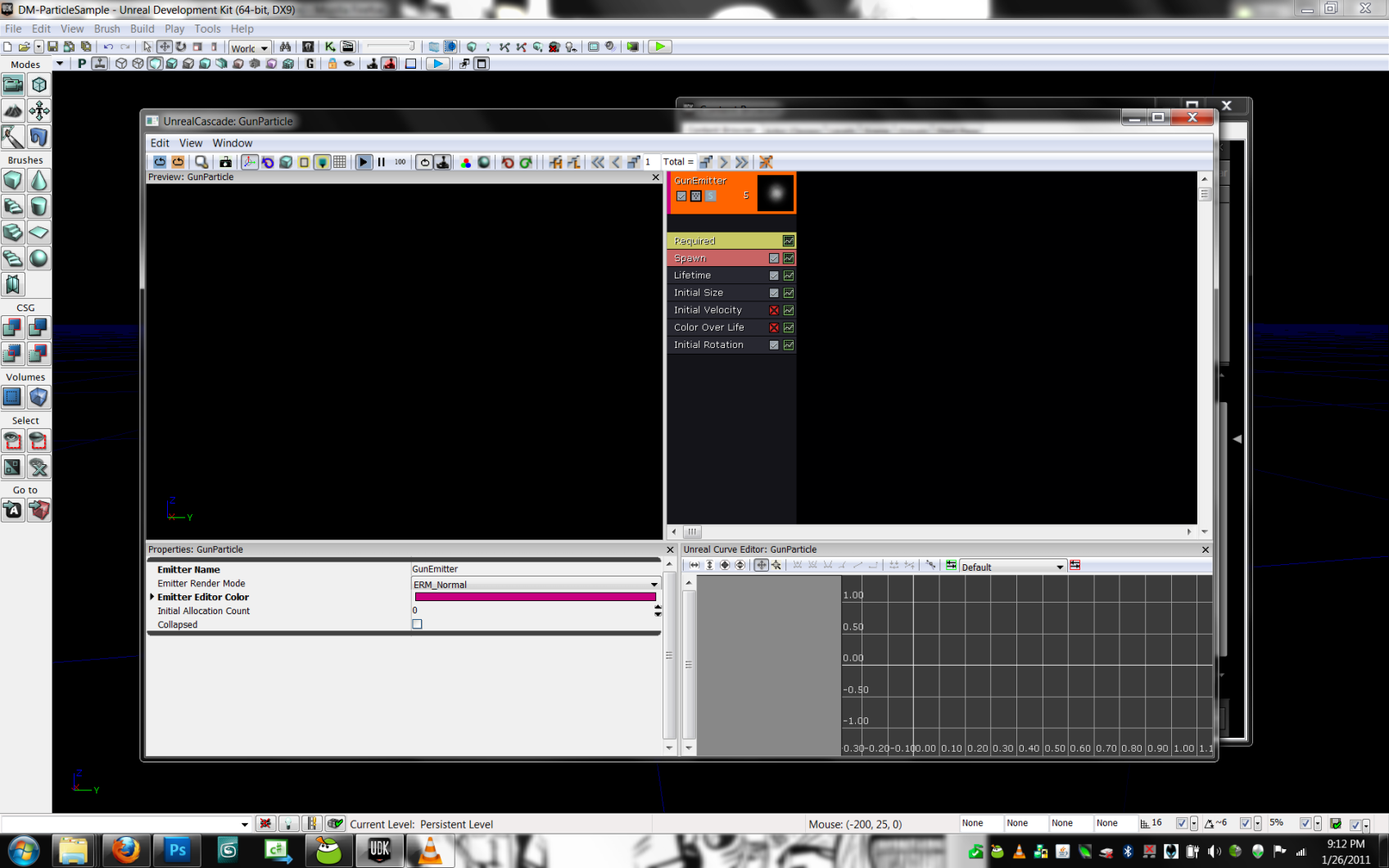This screenshot has width=1389, height=868.
Task: Pause the particle simulation preview
Action: [382, 162]
